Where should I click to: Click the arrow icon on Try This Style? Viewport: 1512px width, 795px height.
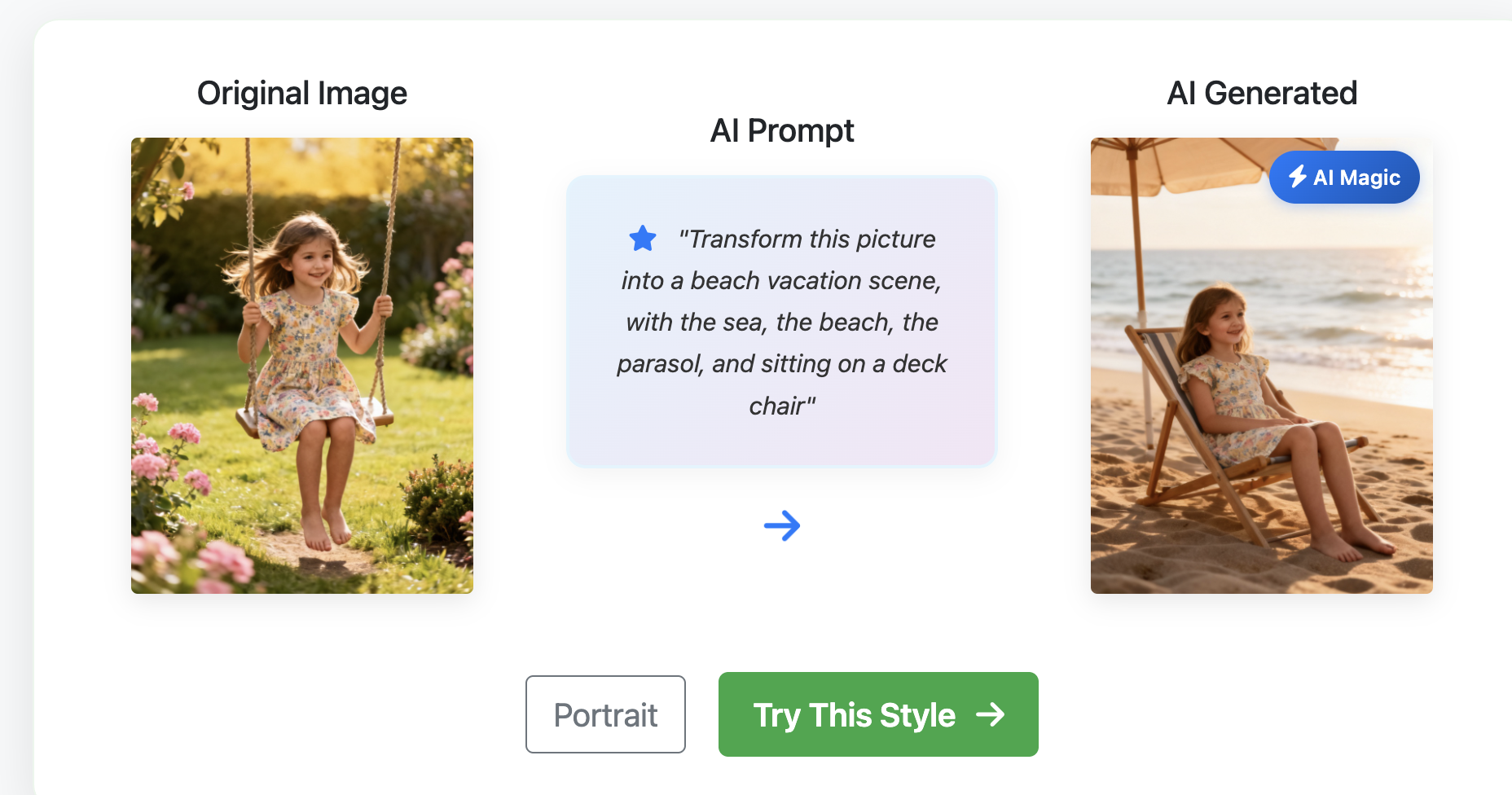pyautogui.click(x=991, y=715)
